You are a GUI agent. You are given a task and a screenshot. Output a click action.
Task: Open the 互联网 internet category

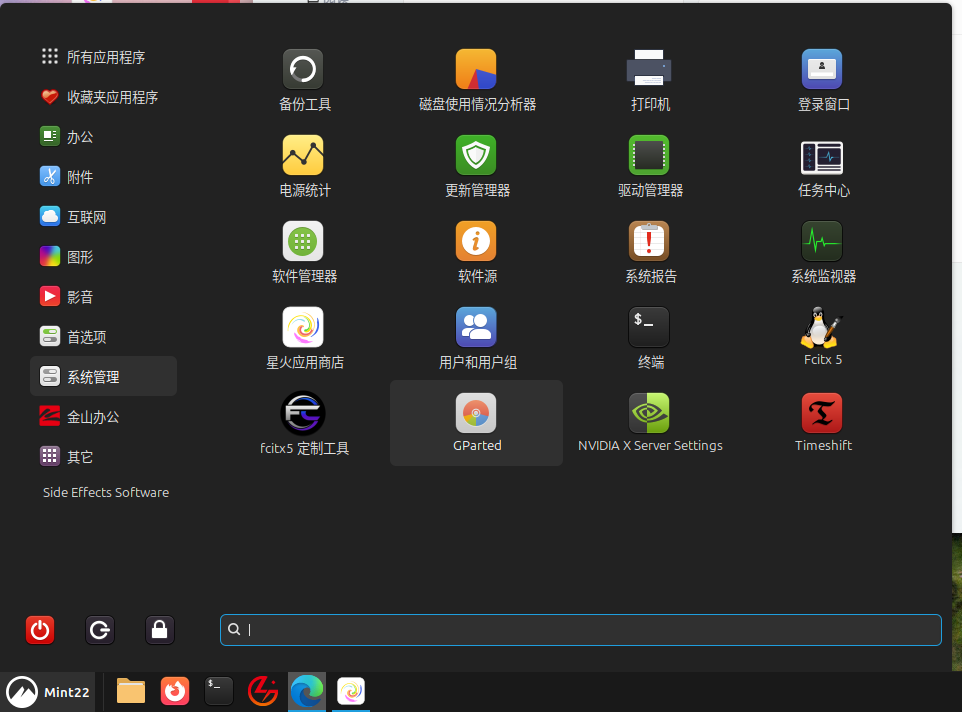pos(103,217)
